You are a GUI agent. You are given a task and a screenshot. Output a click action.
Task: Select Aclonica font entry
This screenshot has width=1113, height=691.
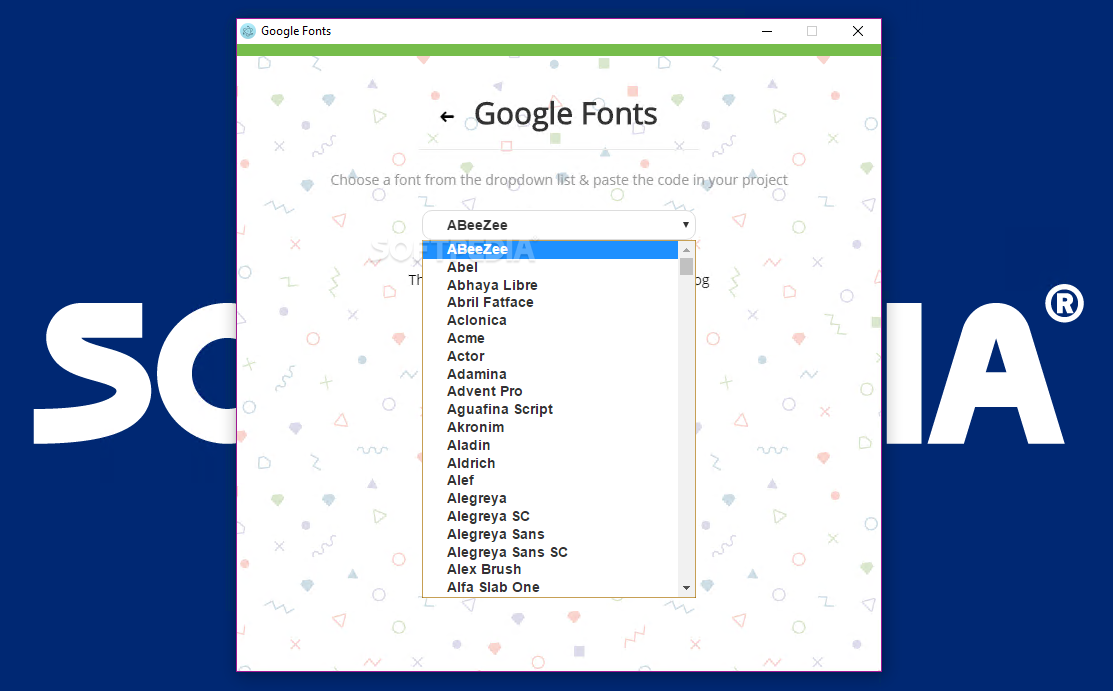point(551,321)
